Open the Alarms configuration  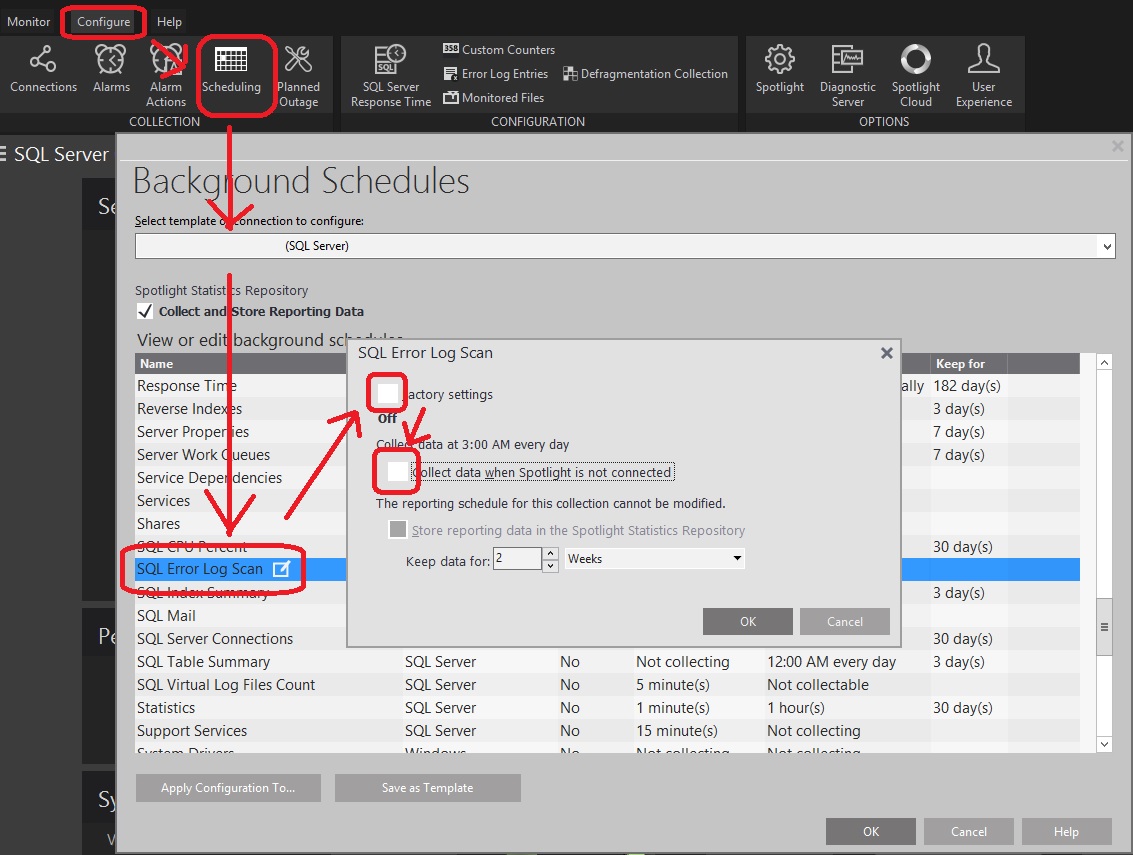click(x=111, y=69)
